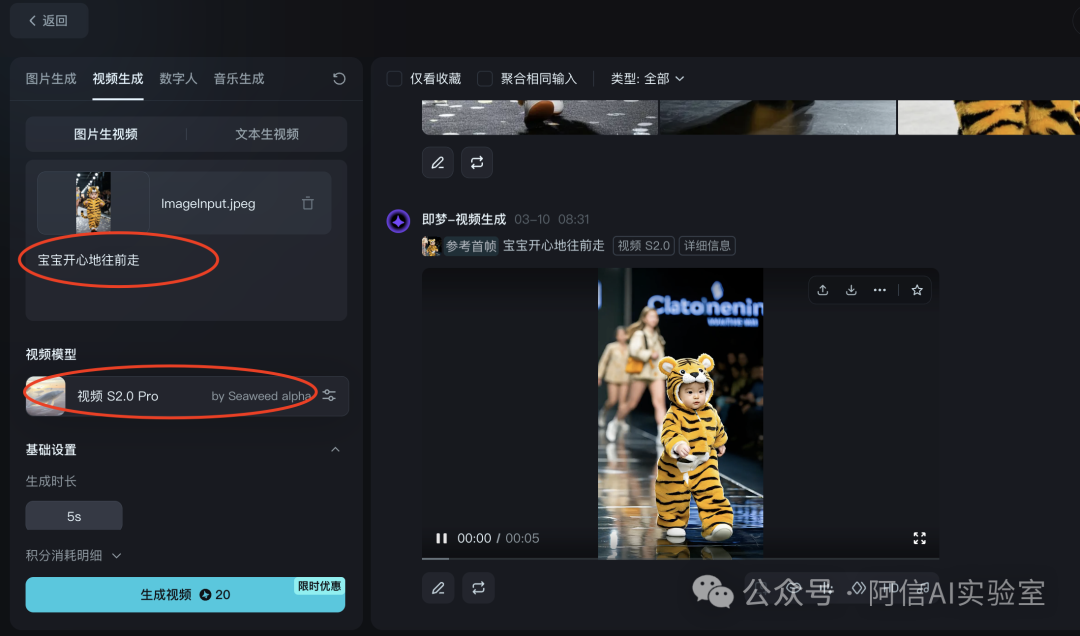Click the video progress bar

click(x=681, y=558)
